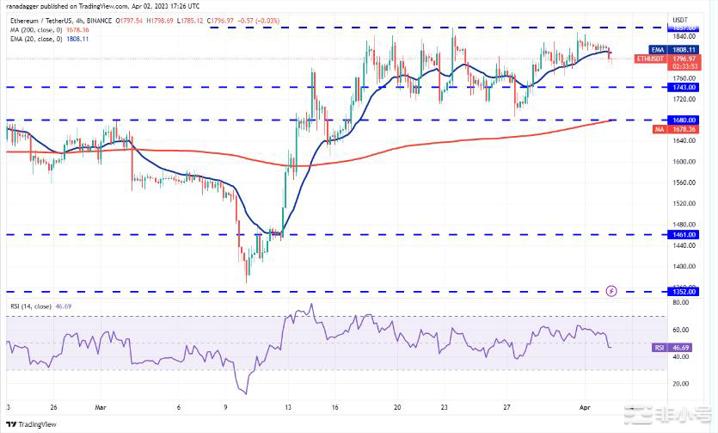Click the purple lightning event icon

click(x=611, y=291)
